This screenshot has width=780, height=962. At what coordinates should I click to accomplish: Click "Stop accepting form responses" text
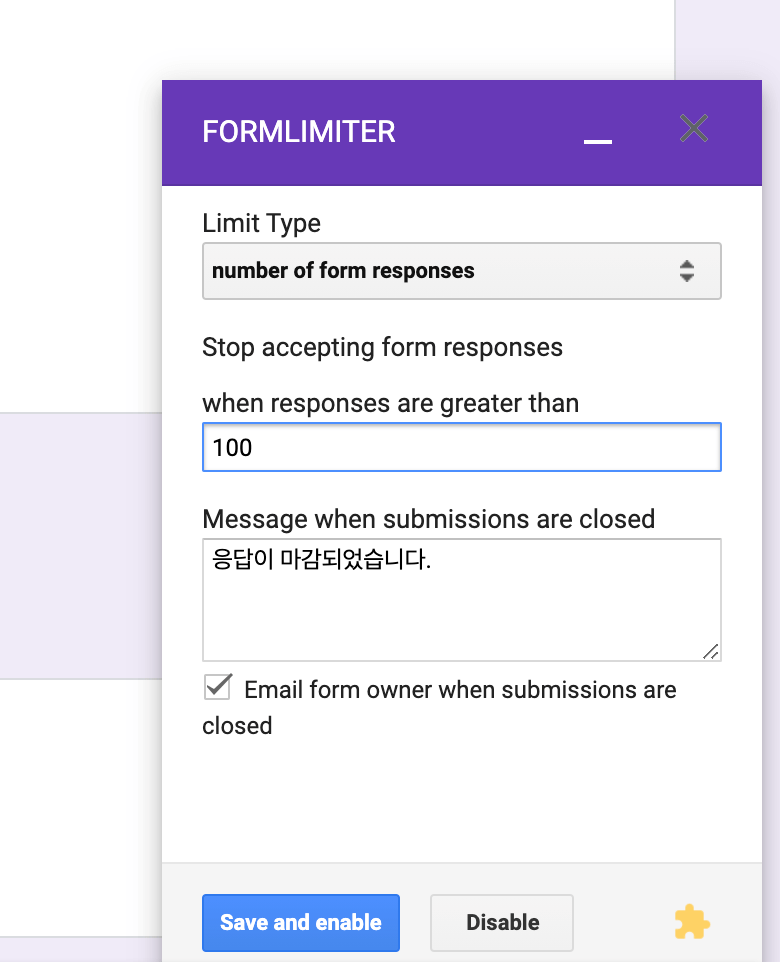[382, 348]
